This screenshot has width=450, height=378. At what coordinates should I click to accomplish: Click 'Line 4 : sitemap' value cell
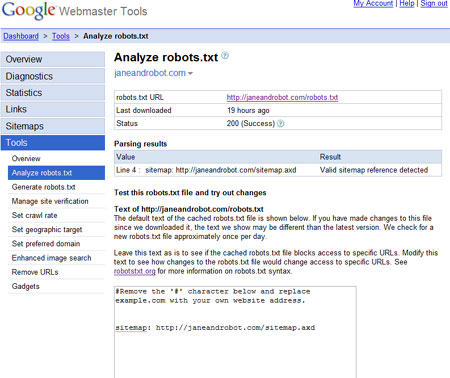coord(206,170)
